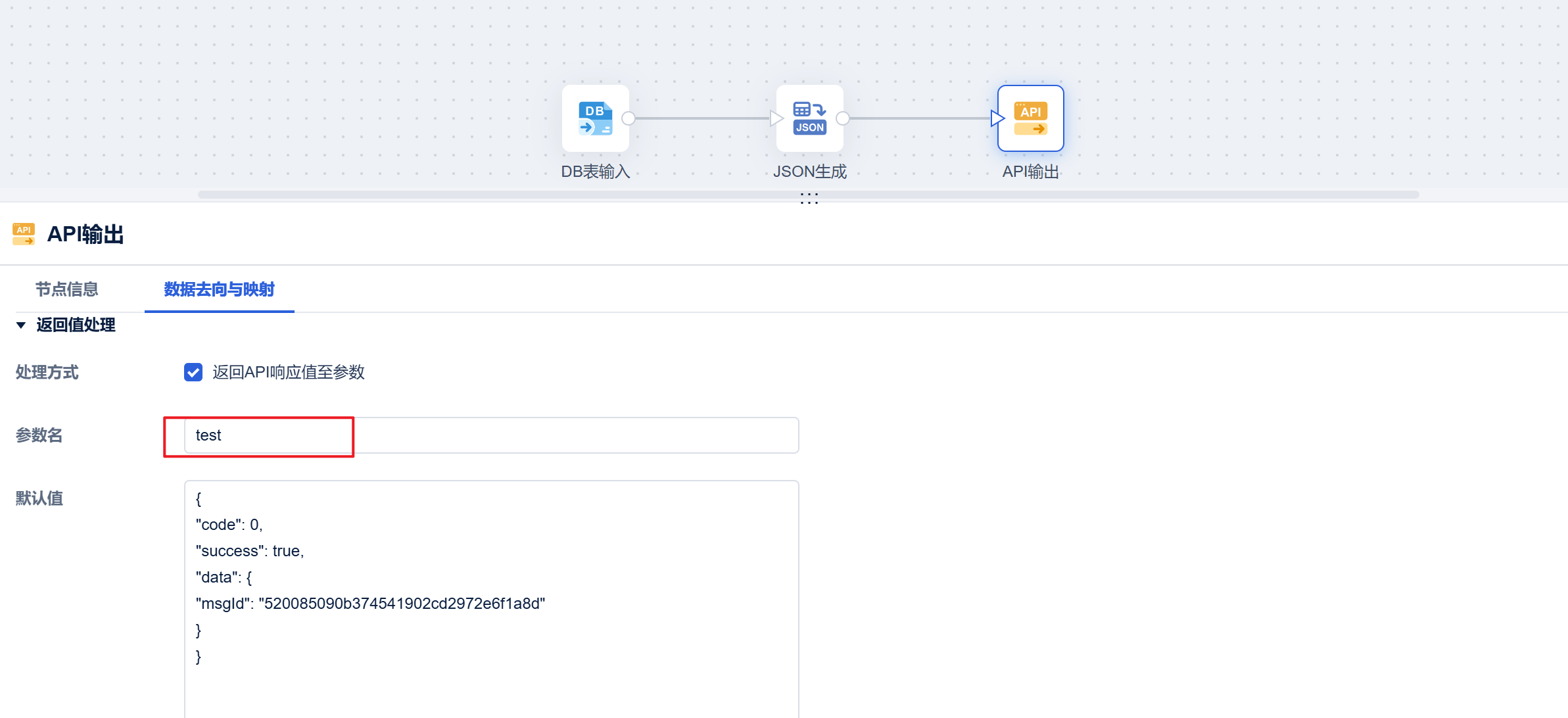Click the "data": { line
The height and width of the screenshot is (718, 1568).
click(224, 577)
